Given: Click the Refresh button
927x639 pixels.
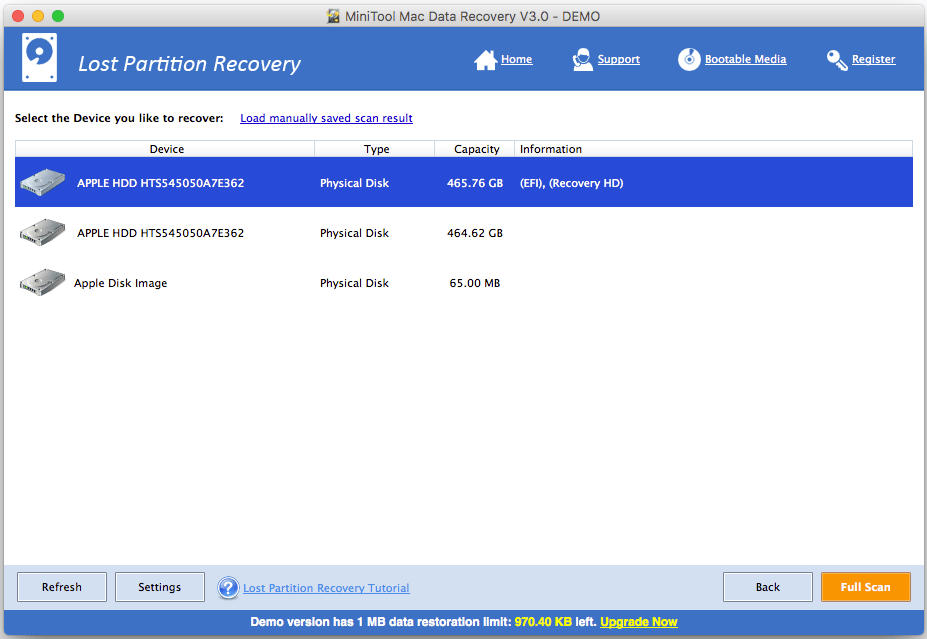Looking at the screenshot, I should pyautogui.click(x=62, y=587).
